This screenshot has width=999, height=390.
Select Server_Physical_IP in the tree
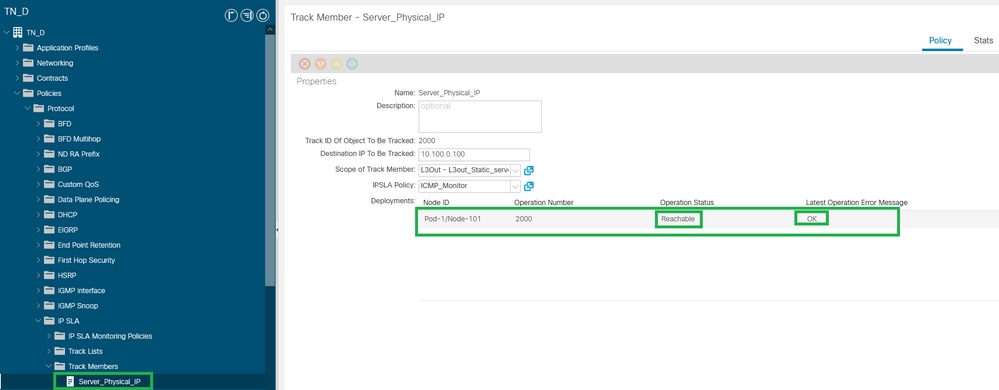pos(109,382)
